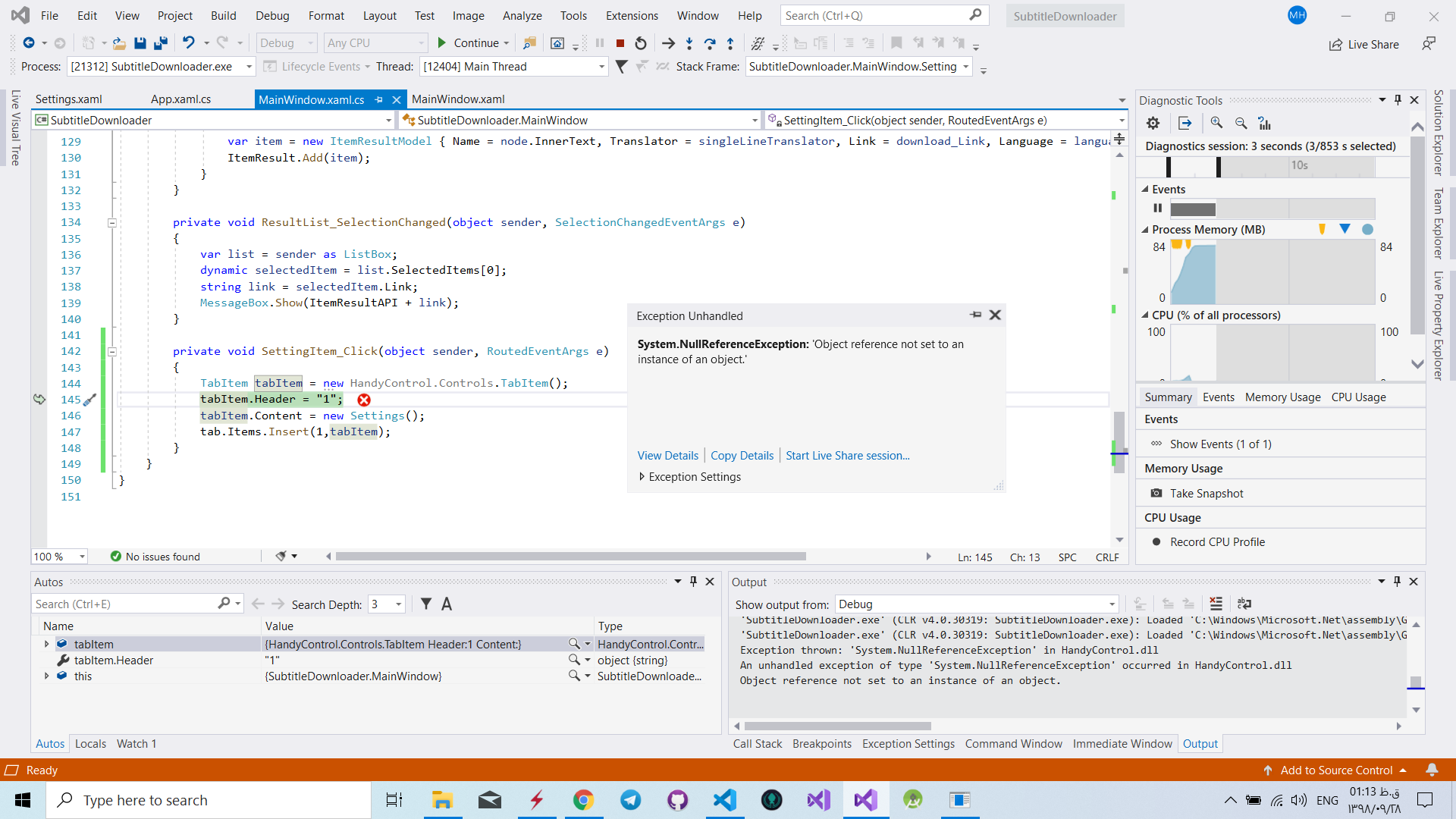This screenshot has width=1456, height=819.
Task: Toggle match case in the Autos search
Action: pyautogui.click(x=447, y=604)
